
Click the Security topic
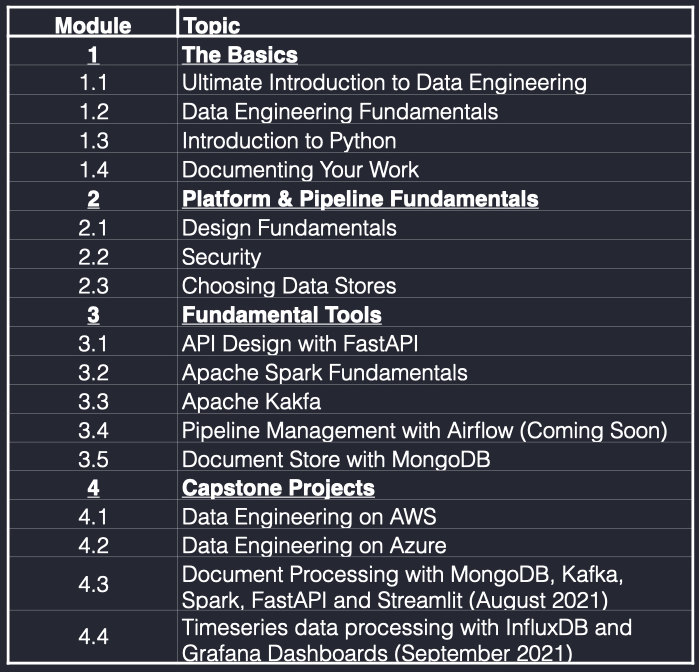coord(221,257)
